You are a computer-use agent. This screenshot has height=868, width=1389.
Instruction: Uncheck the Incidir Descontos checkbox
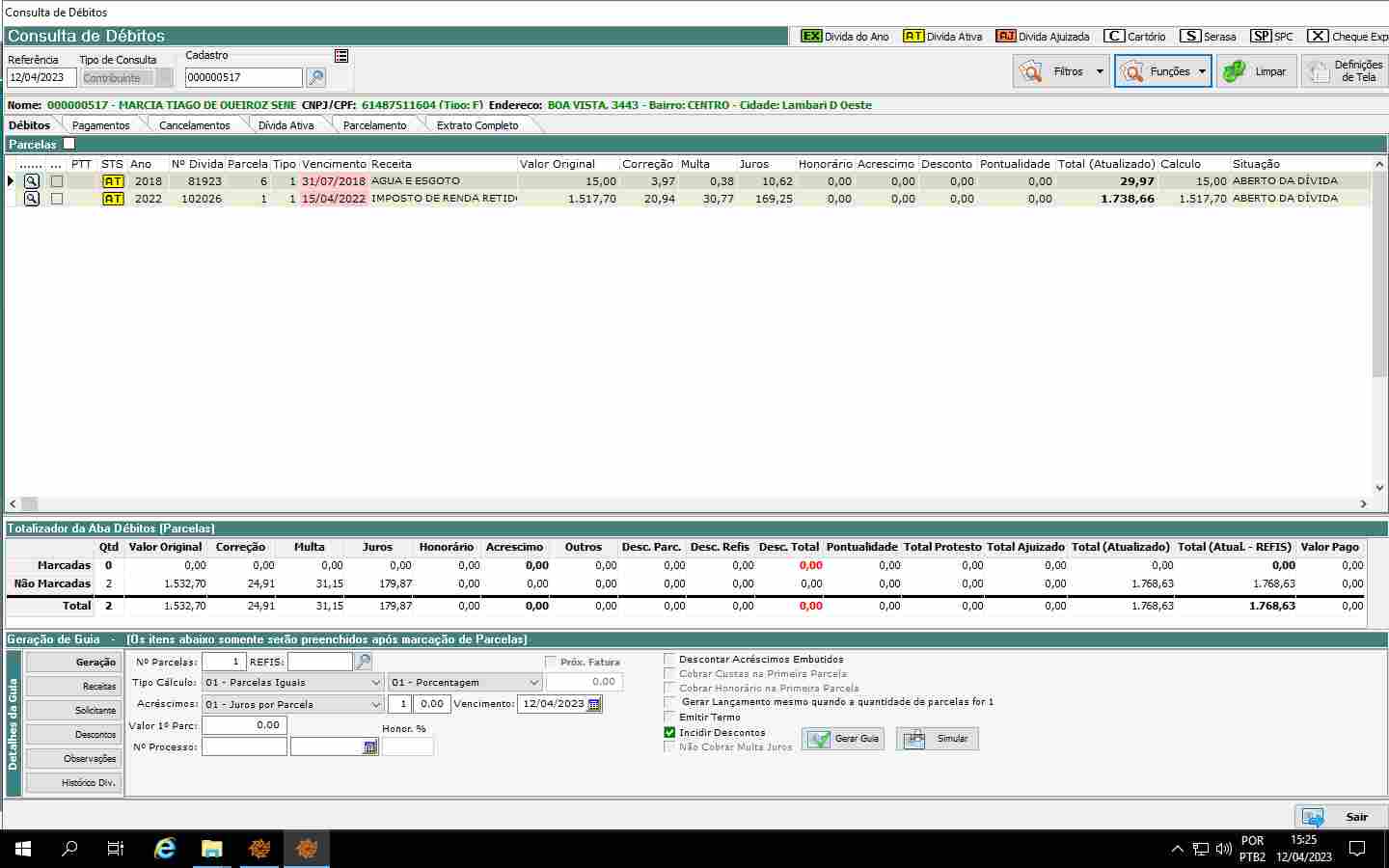point(669,733)
